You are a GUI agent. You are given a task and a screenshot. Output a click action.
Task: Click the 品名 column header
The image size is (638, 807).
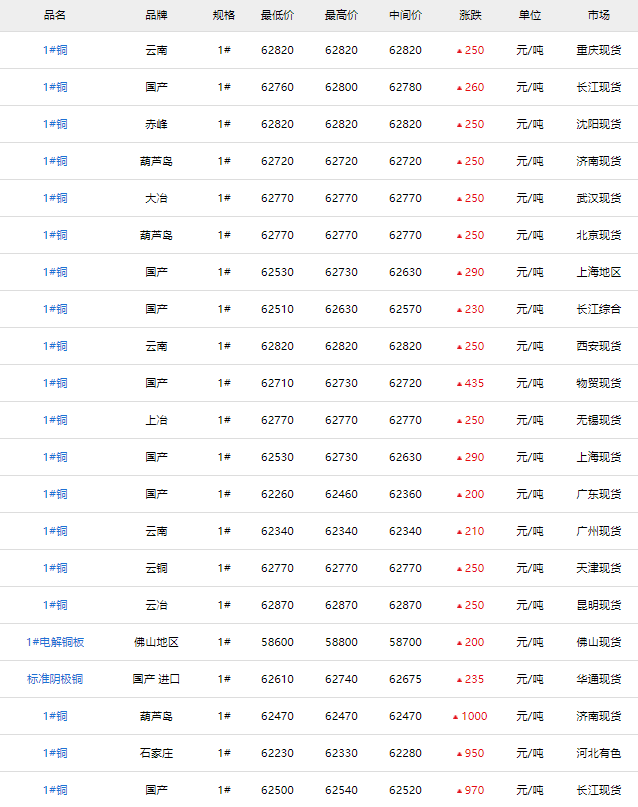click(x=55, y=15)
